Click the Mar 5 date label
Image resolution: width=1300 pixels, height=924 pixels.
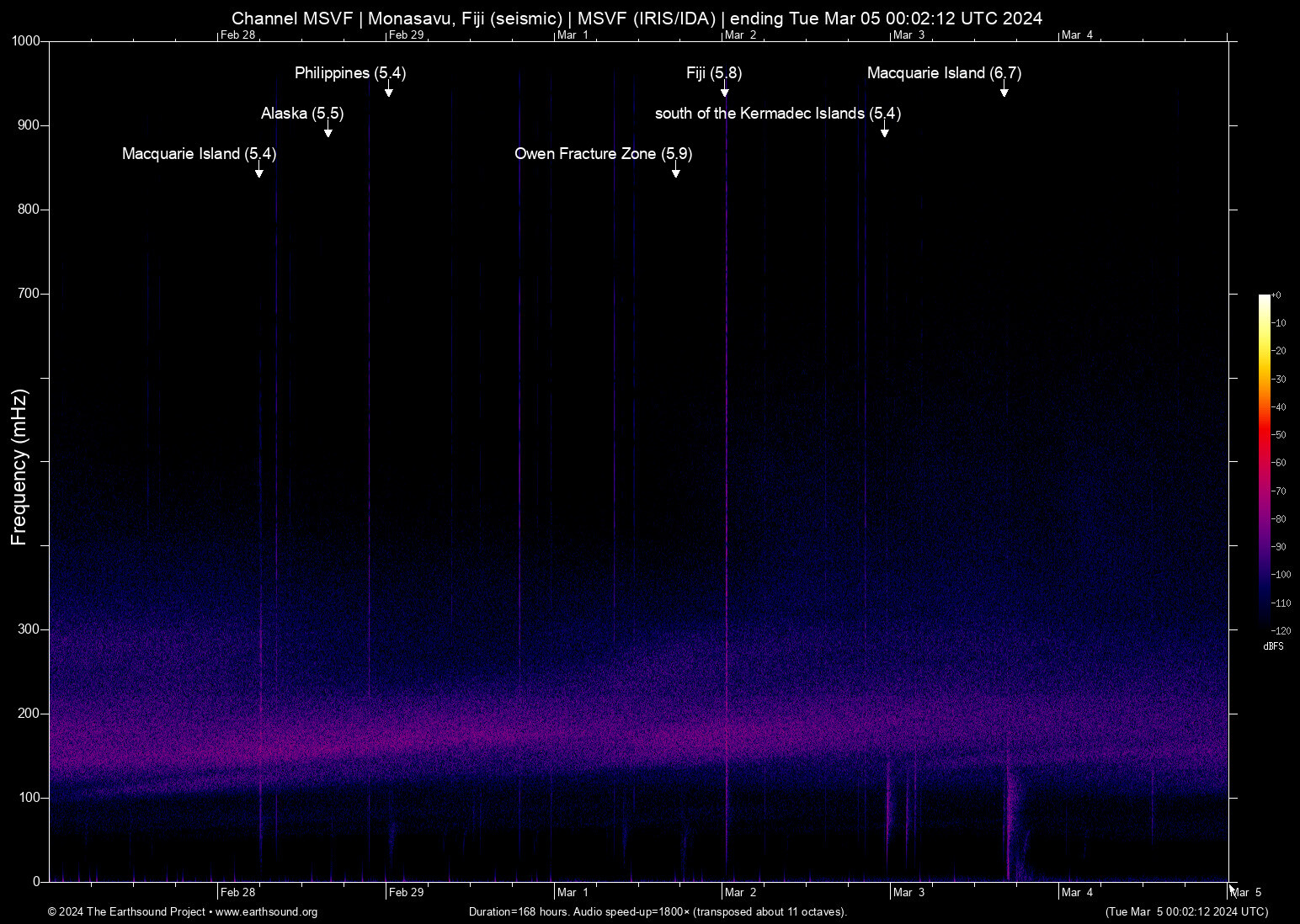tap(1247, 892)
